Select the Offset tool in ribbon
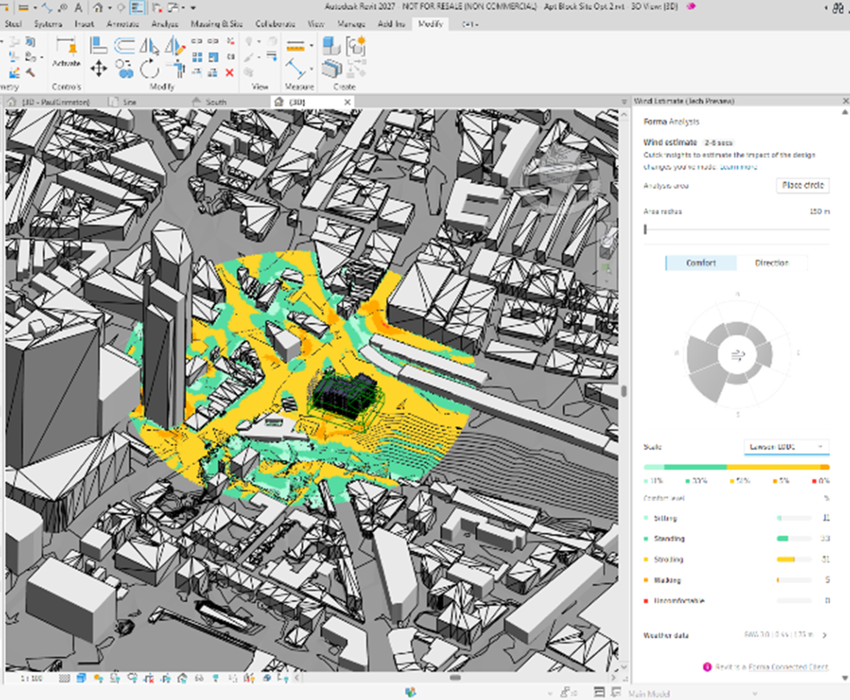850x700 pixels. (125, 45)
